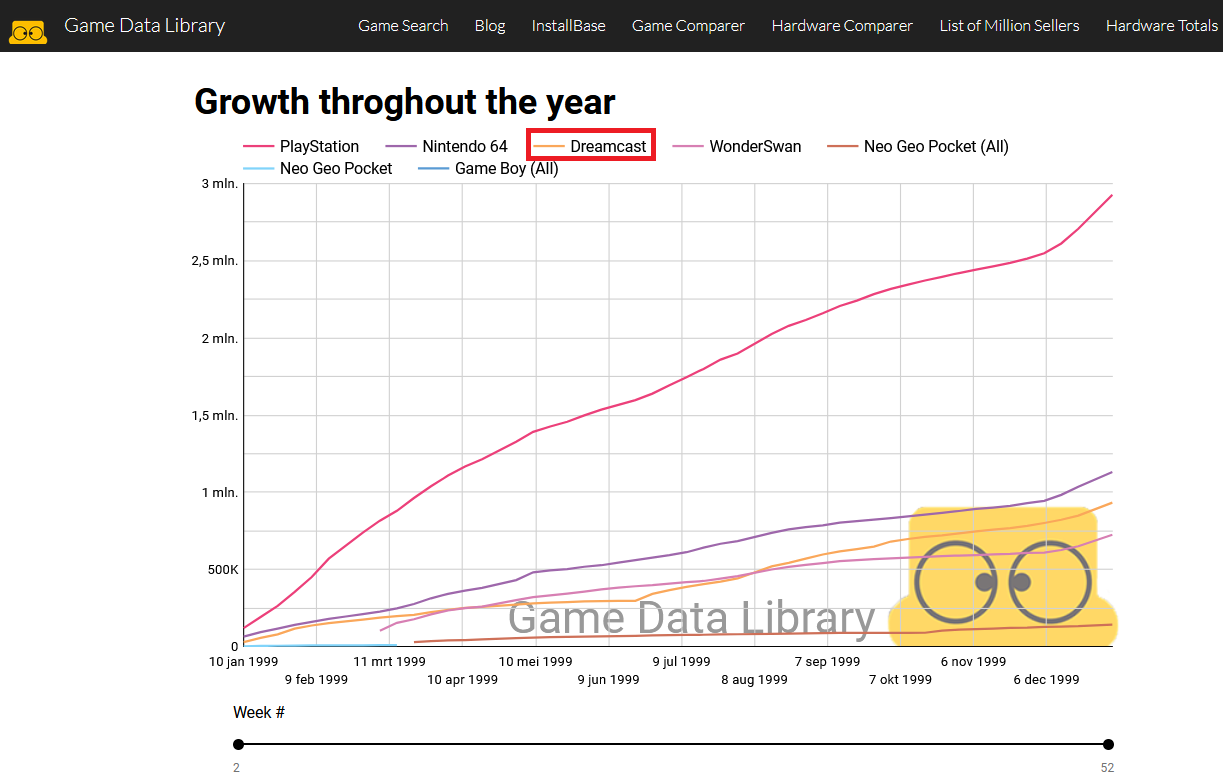
Task: Click the 11 mrt 1999 axis date
Action: tap(389, 661)
